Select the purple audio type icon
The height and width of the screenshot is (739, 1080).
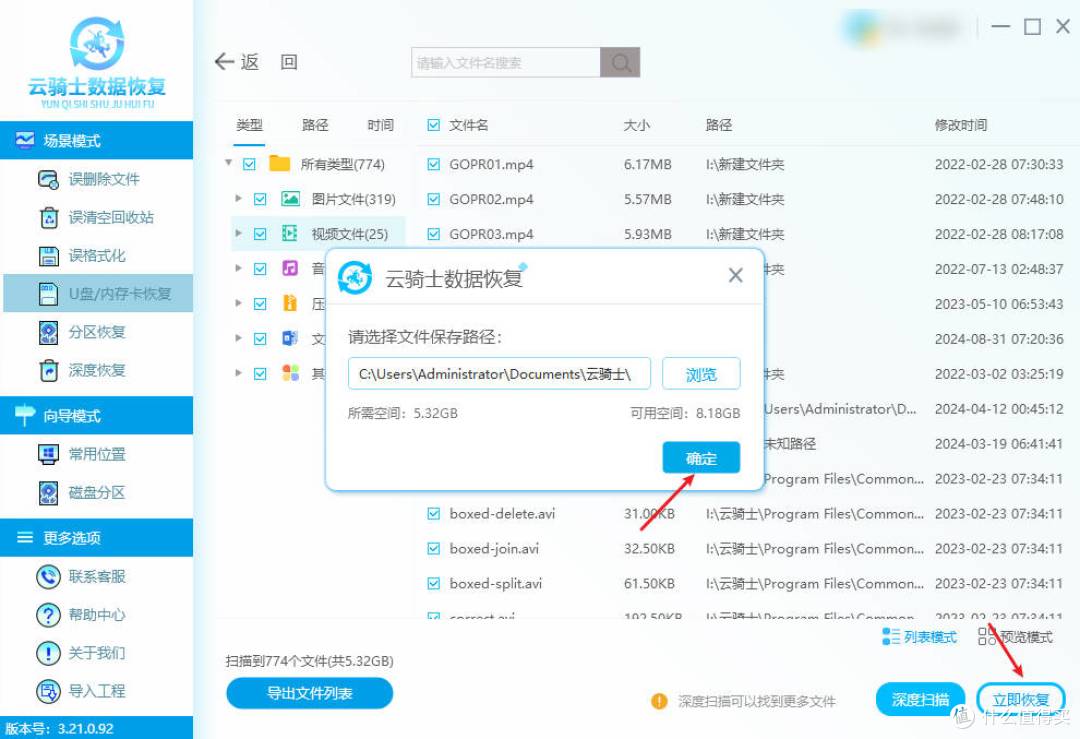click(290, 269)
